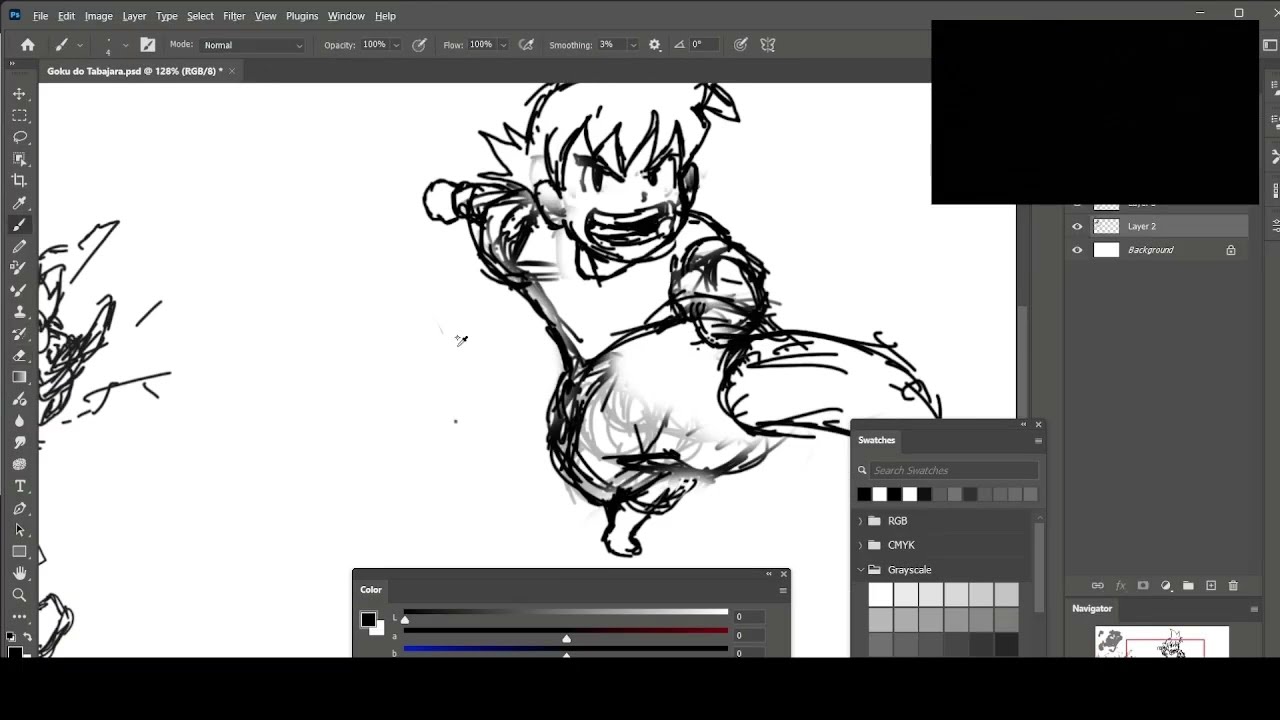
Task: Select the Path Selection tool
Action: [x=19, y=530]
